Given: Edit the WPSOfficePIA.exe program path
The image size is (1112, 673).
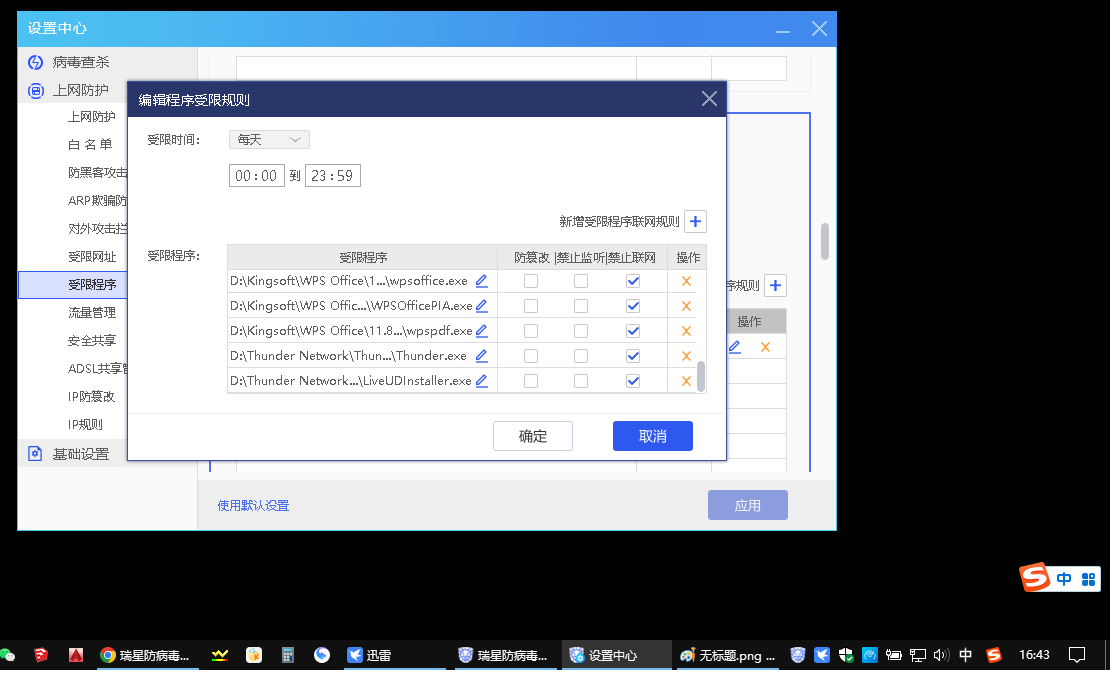Looking at the screenshot, I should pyautogui.click(x=482, y=306).
